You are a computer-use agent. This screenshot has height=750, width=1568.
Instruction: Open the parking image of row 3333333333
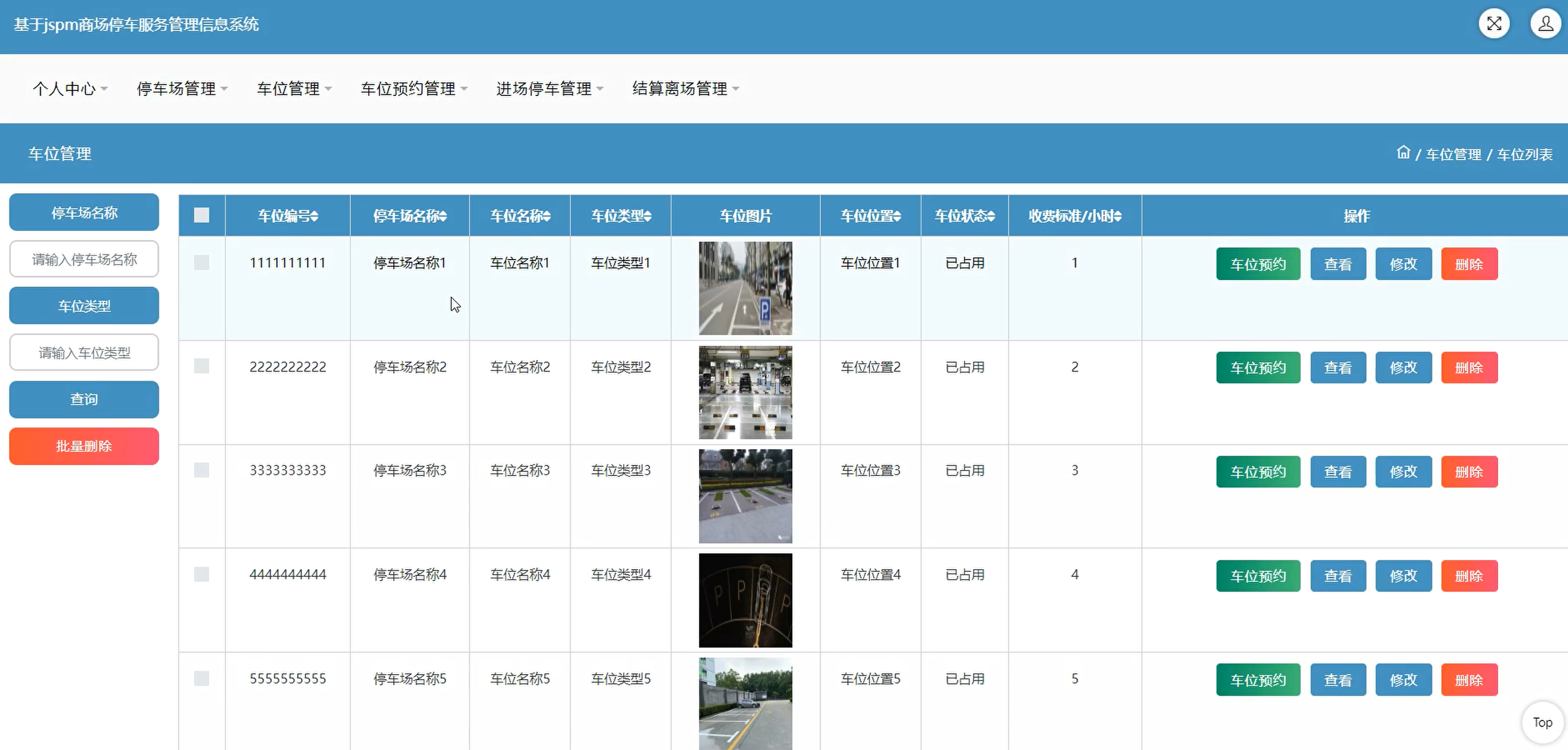pyautogui.click(x=746, y=496)
